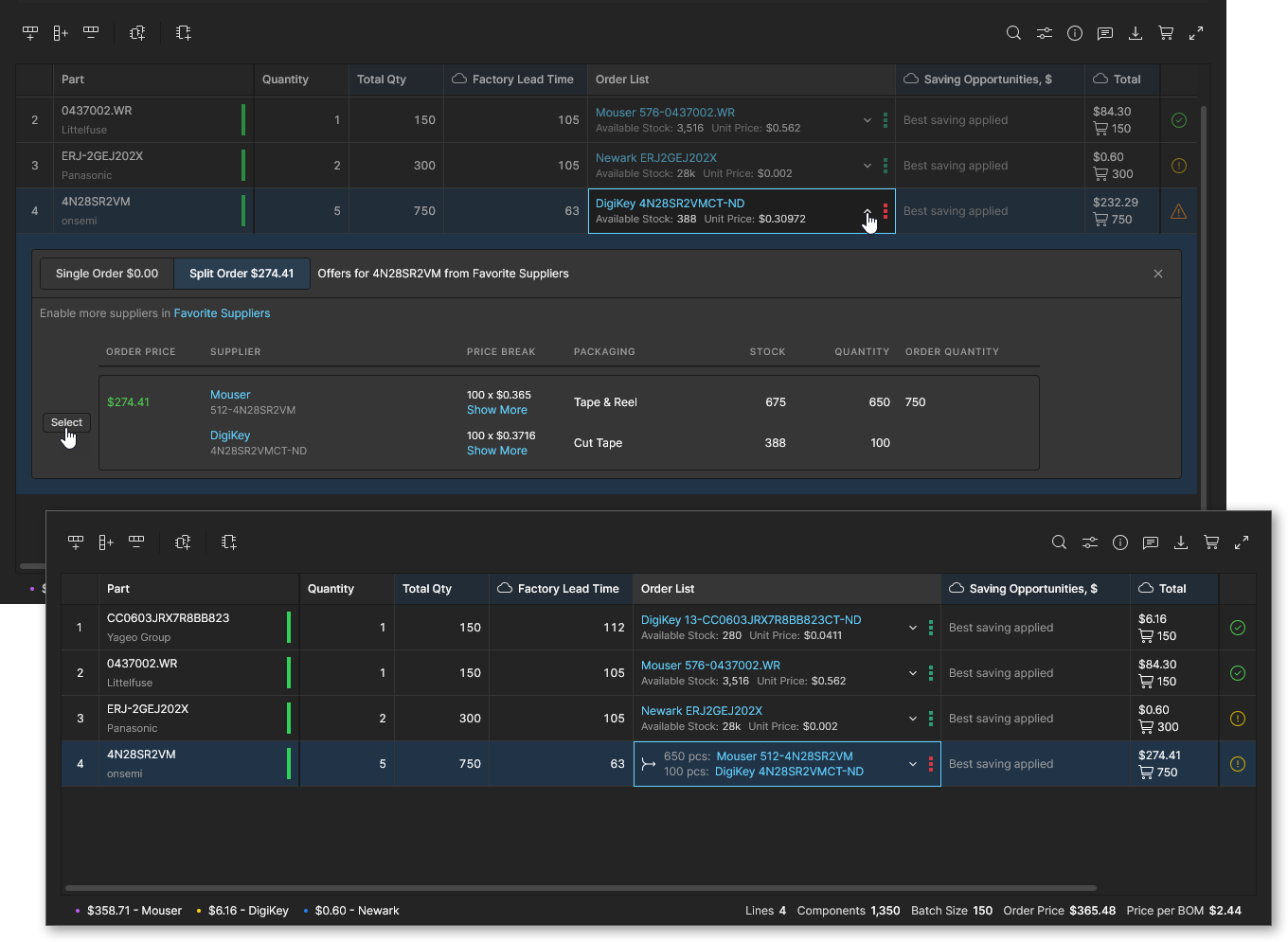Click the fullscreen expand icon in lower panel
This screenshot has height=942, width=1288.
click(1242, 542)
